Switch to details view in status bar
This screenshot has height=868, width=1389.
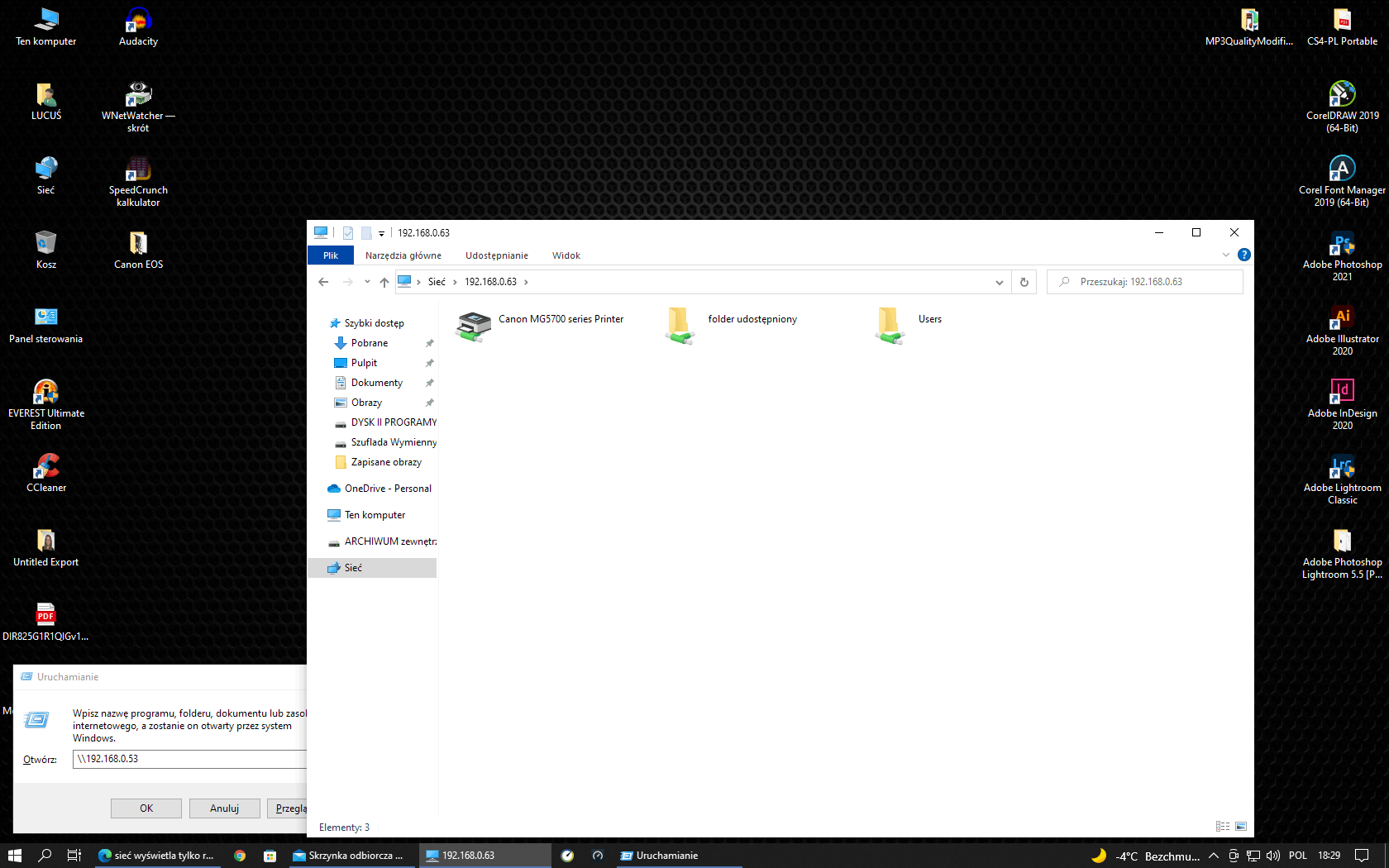point(1223,827)
